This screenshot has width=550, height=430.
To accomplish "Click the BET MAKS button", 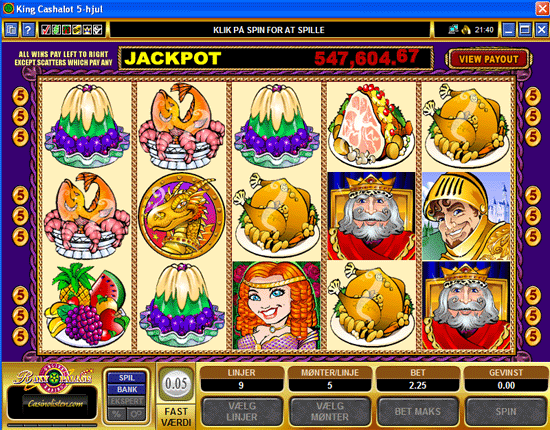I will [418, 412].
